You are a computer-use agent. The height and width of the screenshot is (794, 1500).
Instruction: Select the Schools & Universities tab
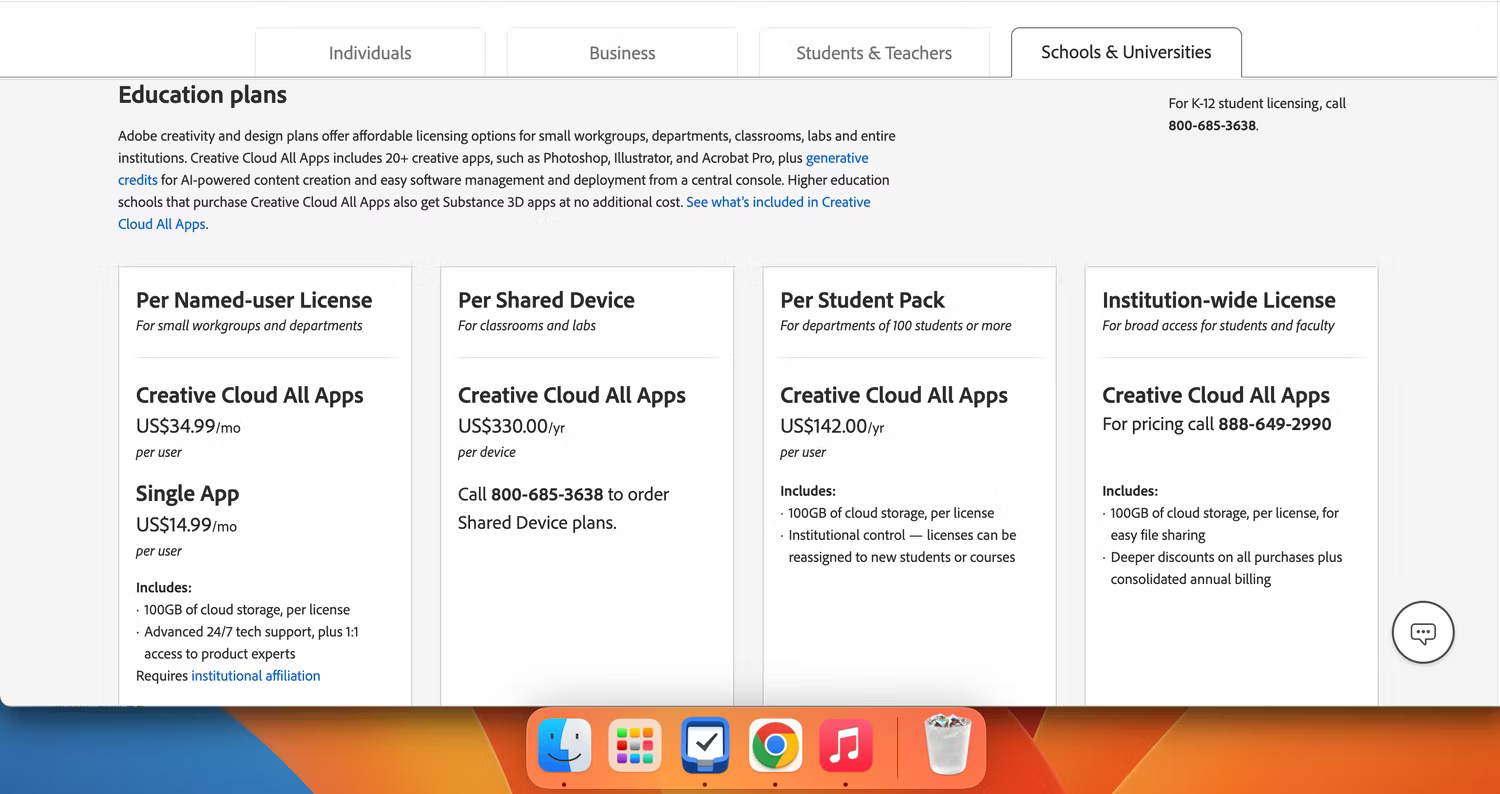(1125, 51)
